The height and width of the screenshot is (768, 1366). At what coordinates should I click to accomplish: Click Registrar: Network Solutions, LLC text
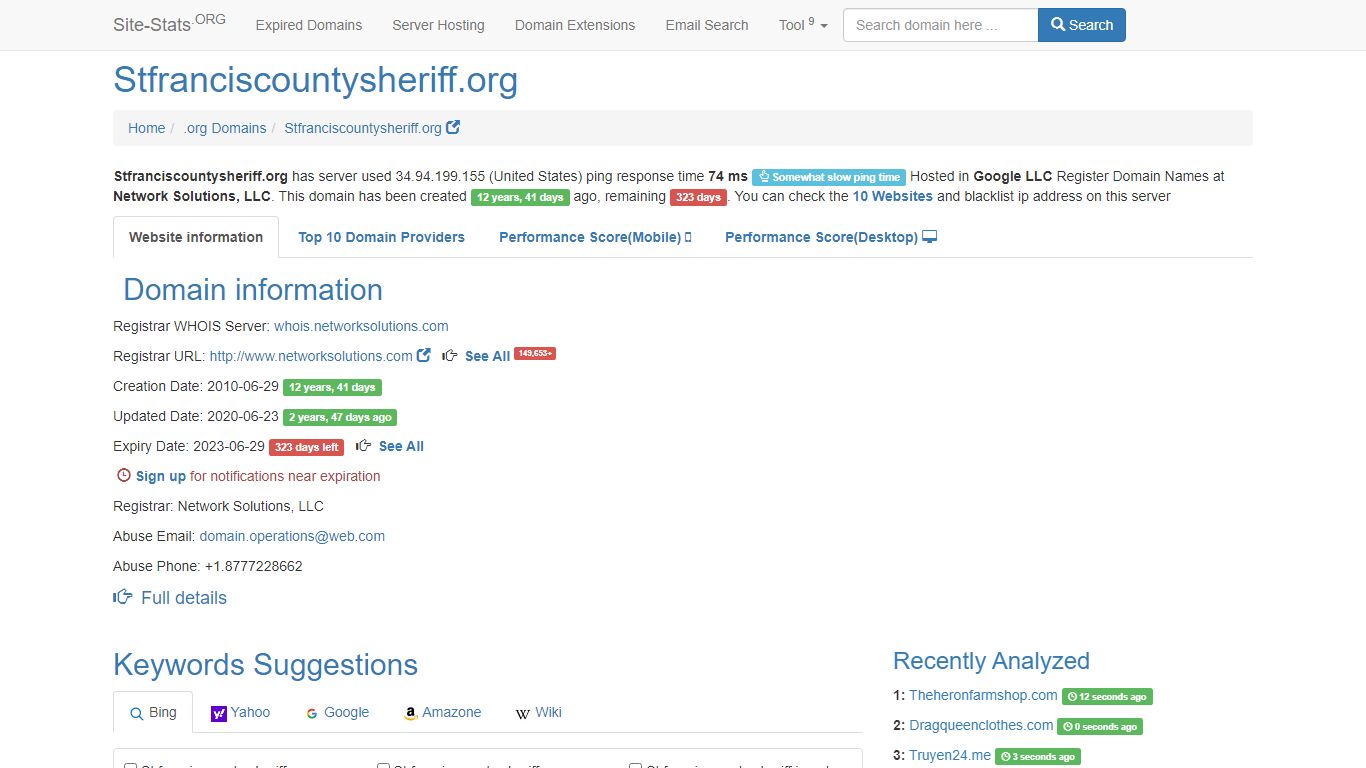pos(218,506)
